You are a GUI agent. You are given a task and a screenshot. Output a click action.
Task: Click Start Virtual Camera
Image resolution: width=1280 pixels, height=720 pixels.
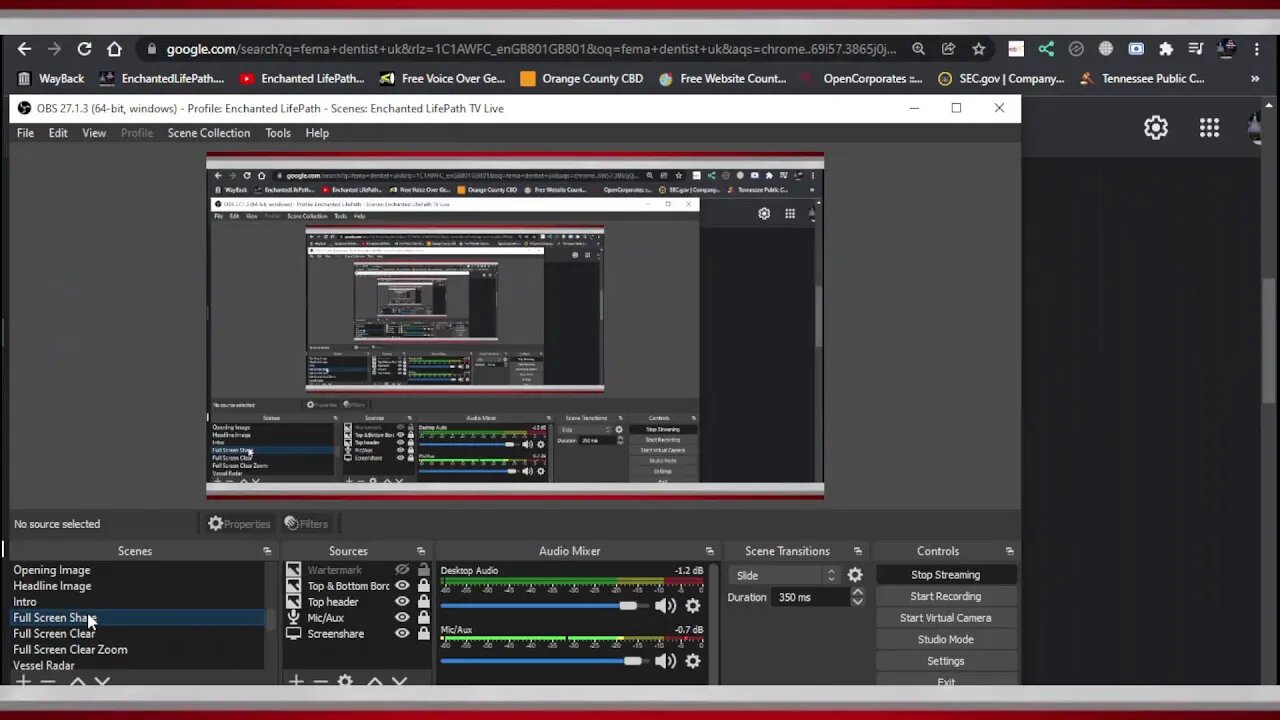click(946, 618)
